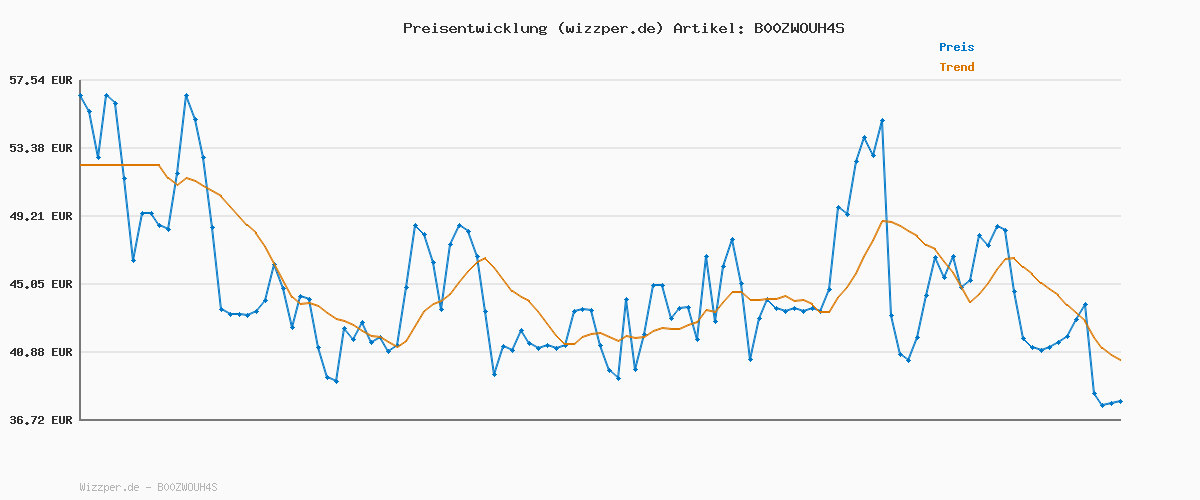This screenshot has height=500, width=1200.
Task: Select the first blue data point at far left
Action: (x=81, y=96)
